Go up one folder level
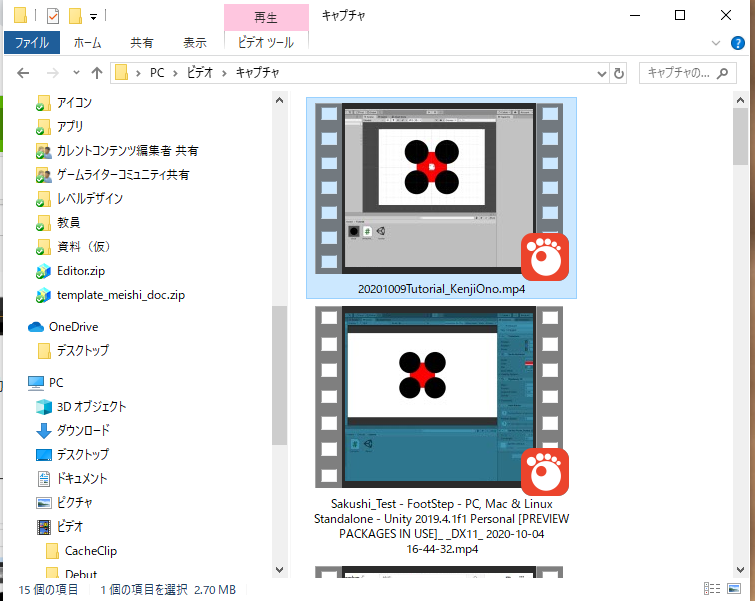The width and height of the screenshot is (755, 601). point(97,73)
